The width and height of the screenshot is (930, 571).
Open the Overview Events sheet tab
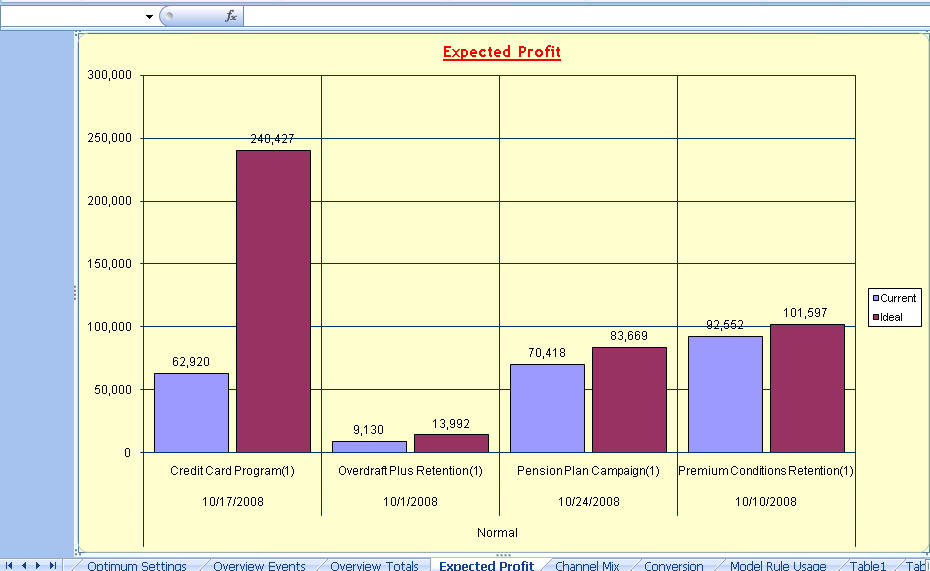(x=259, y=566)
